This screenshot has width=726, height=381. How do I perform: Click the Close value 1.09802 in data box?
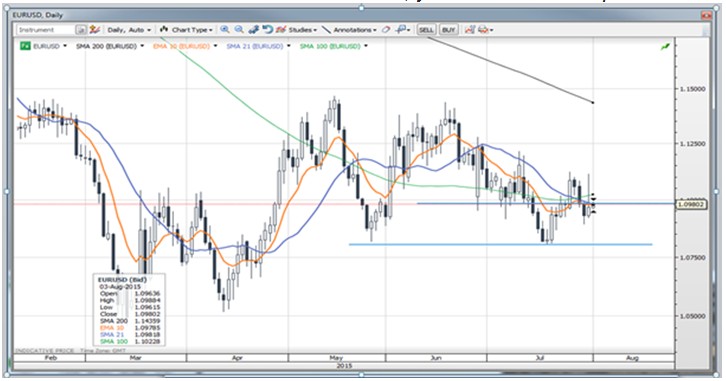coord(147,314)
